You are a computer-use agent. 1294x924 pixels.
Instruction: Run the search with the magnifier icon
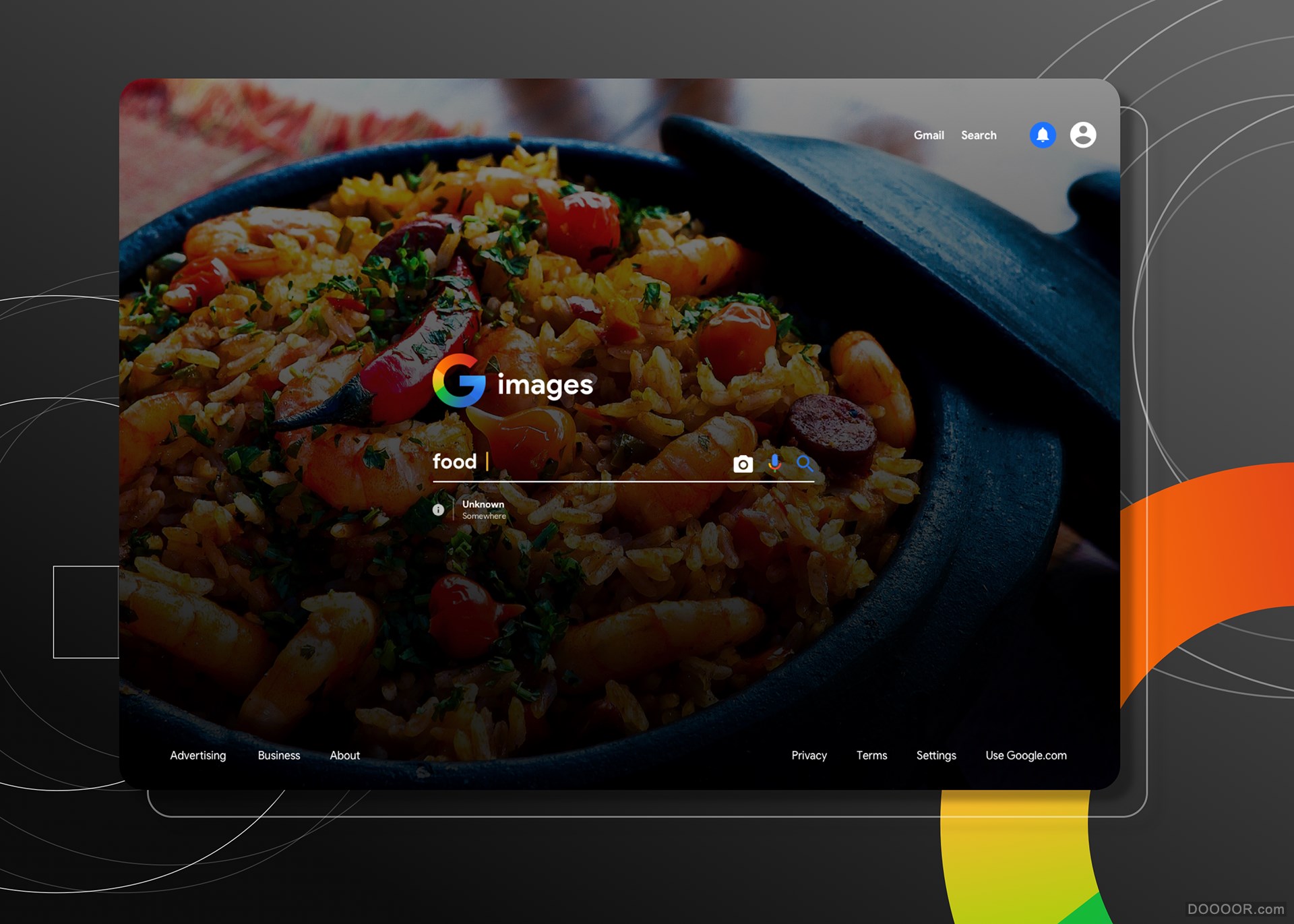coord(805,463)
